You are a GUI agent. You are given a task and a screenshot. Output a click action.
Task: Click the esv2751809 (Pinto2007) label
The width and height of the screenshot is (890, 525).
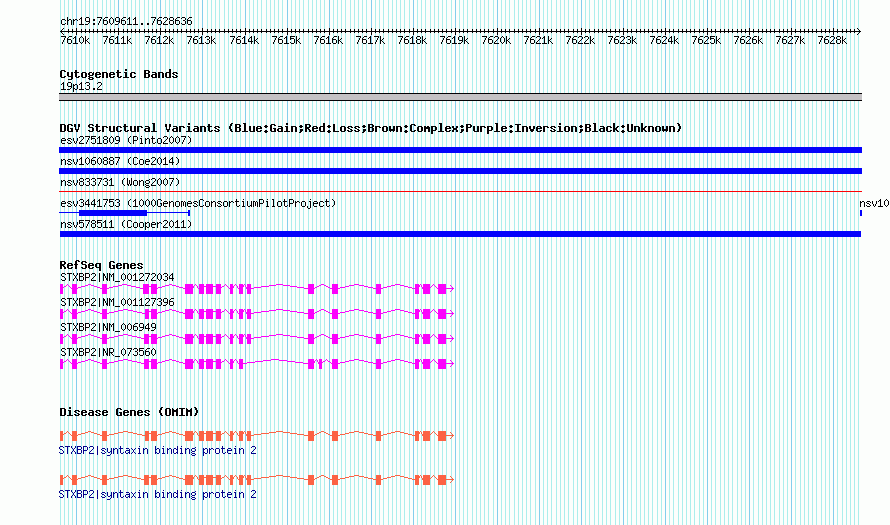click(x=126, y=140)
